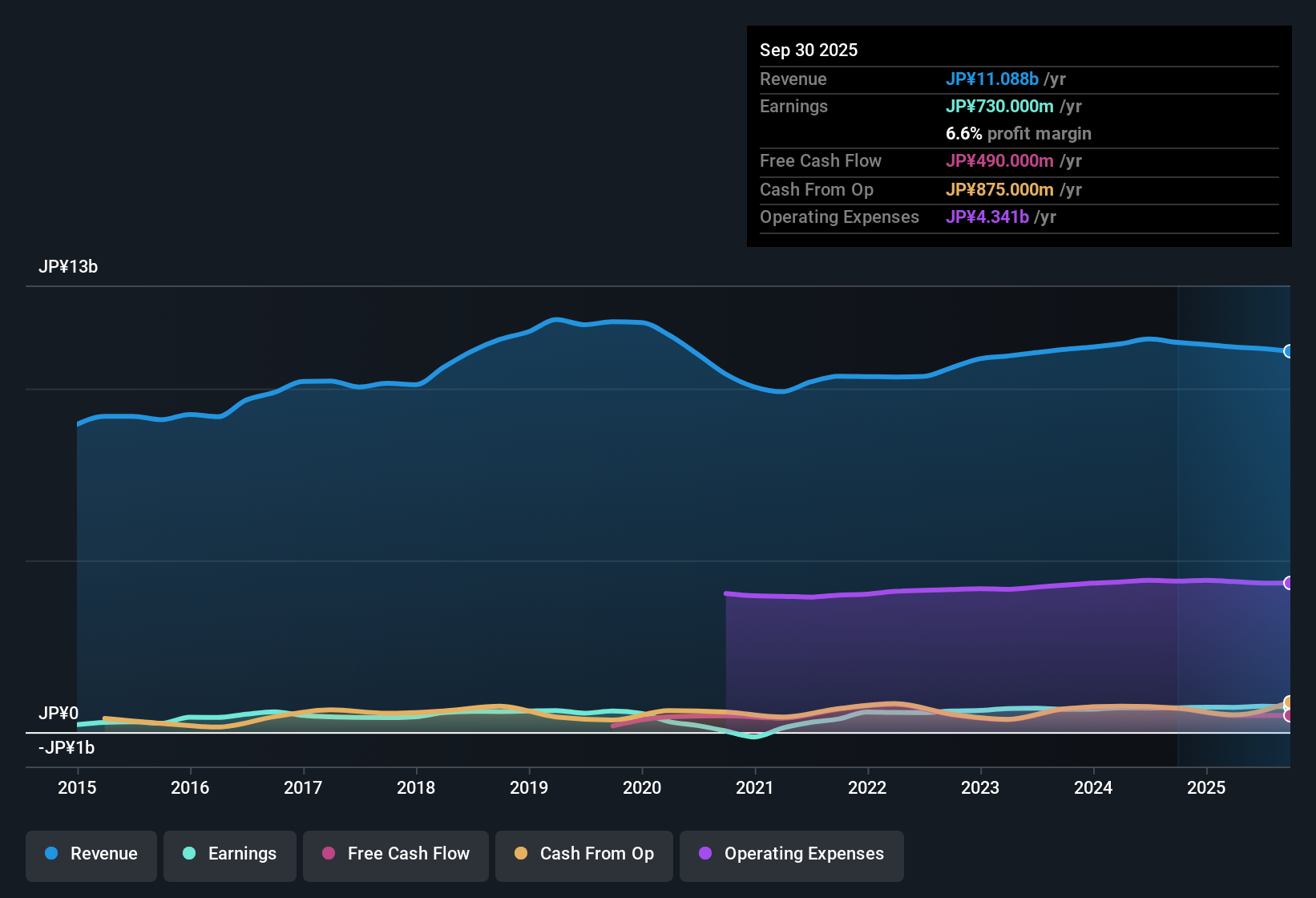Image resolution: width=1316 pixels, height=898 pixels.
Task: Toggle Operating Expenses visibility in the legend
Action: (791, 854)
